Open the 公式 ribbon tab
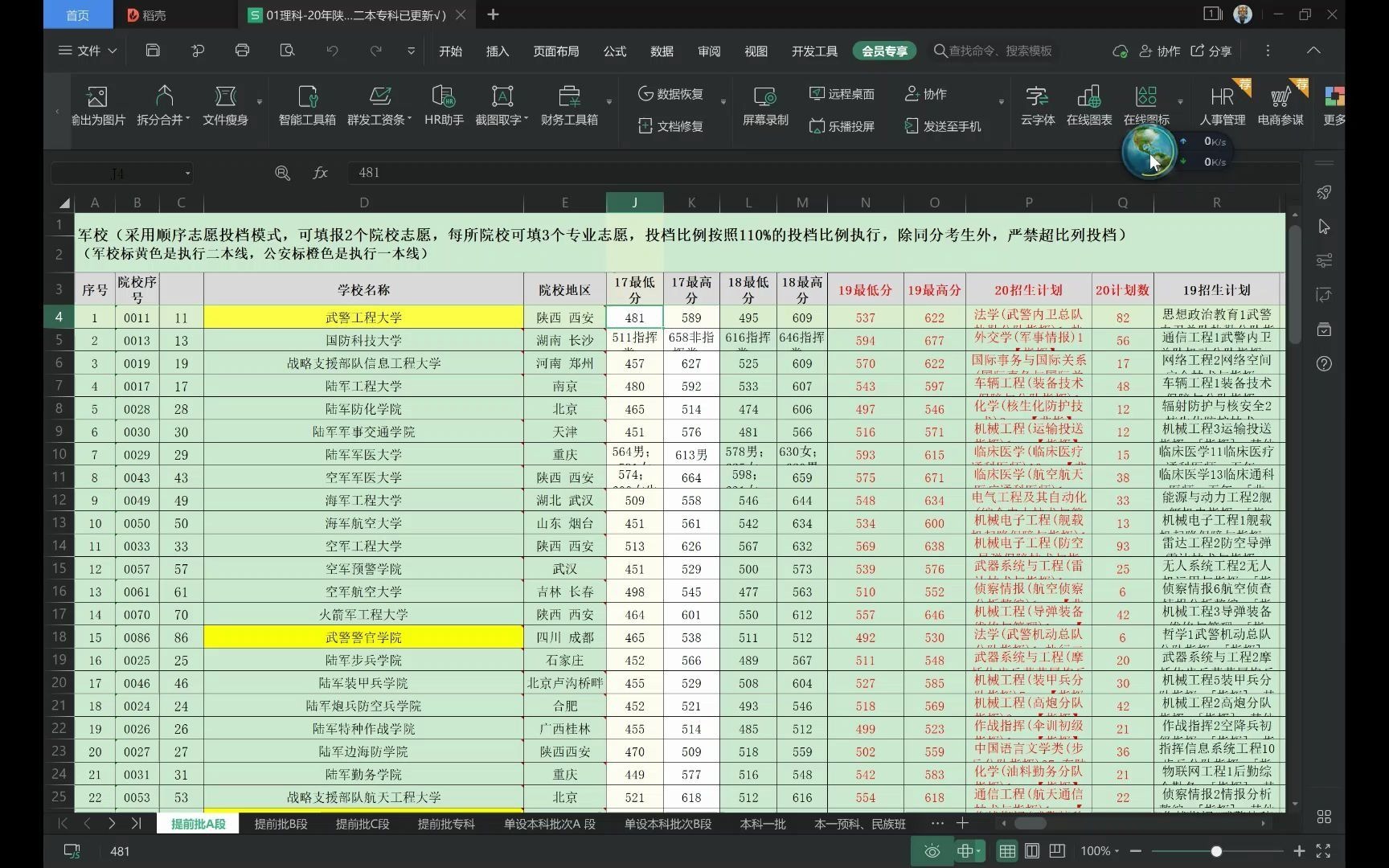The width and height of the screenshot is (1389, 868). (x=615, y=51)
